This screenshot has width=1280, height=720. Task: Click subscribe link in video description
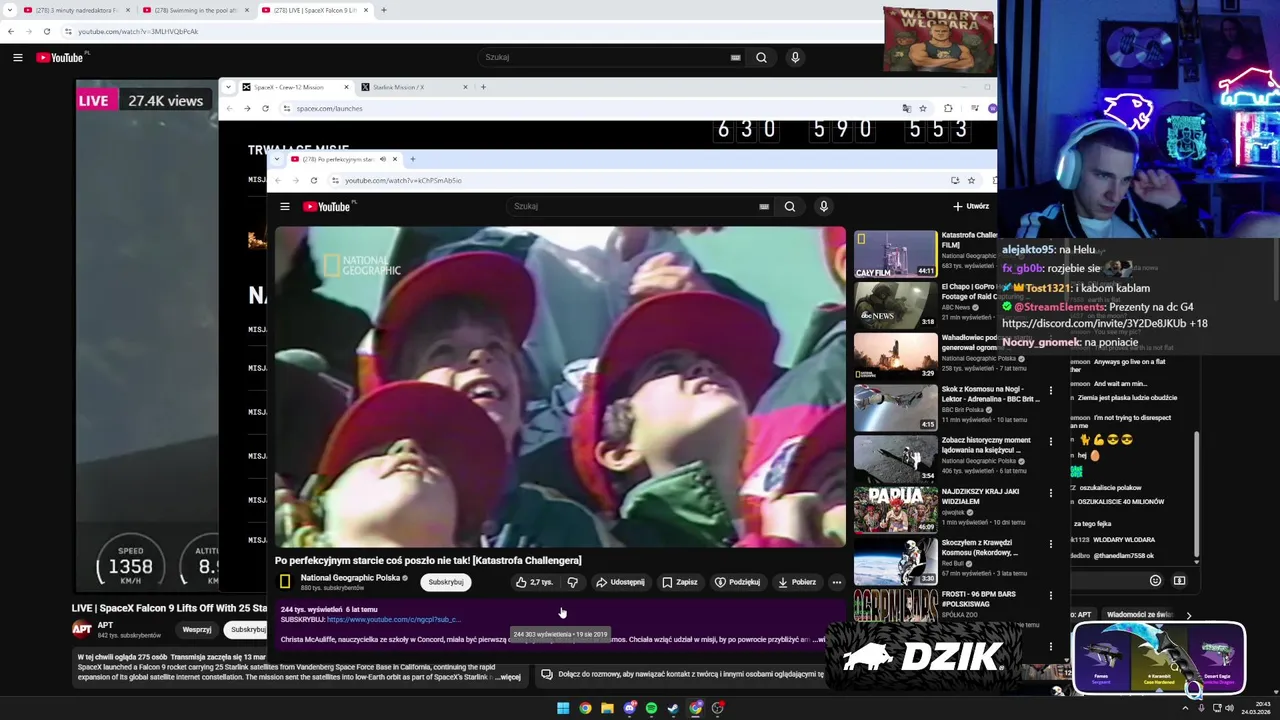point(393,619)
